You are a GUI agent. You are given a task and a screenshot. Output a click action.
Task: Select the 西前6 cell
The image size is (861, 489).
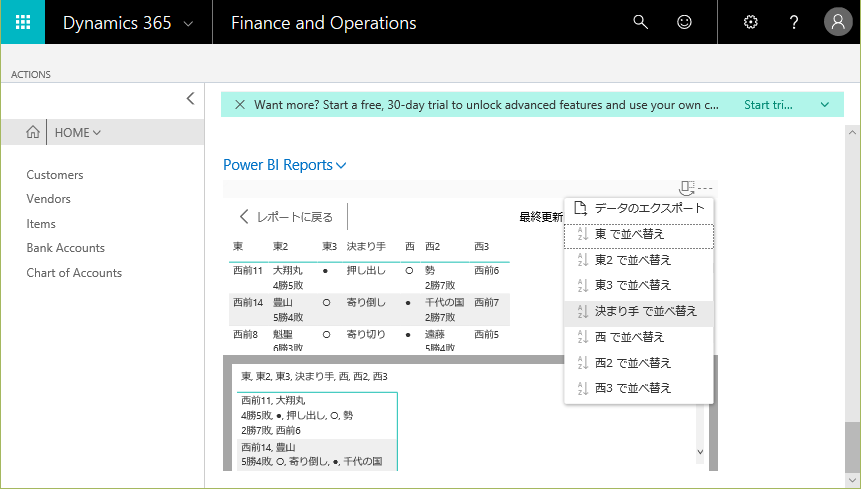click(x=487, y=271)
